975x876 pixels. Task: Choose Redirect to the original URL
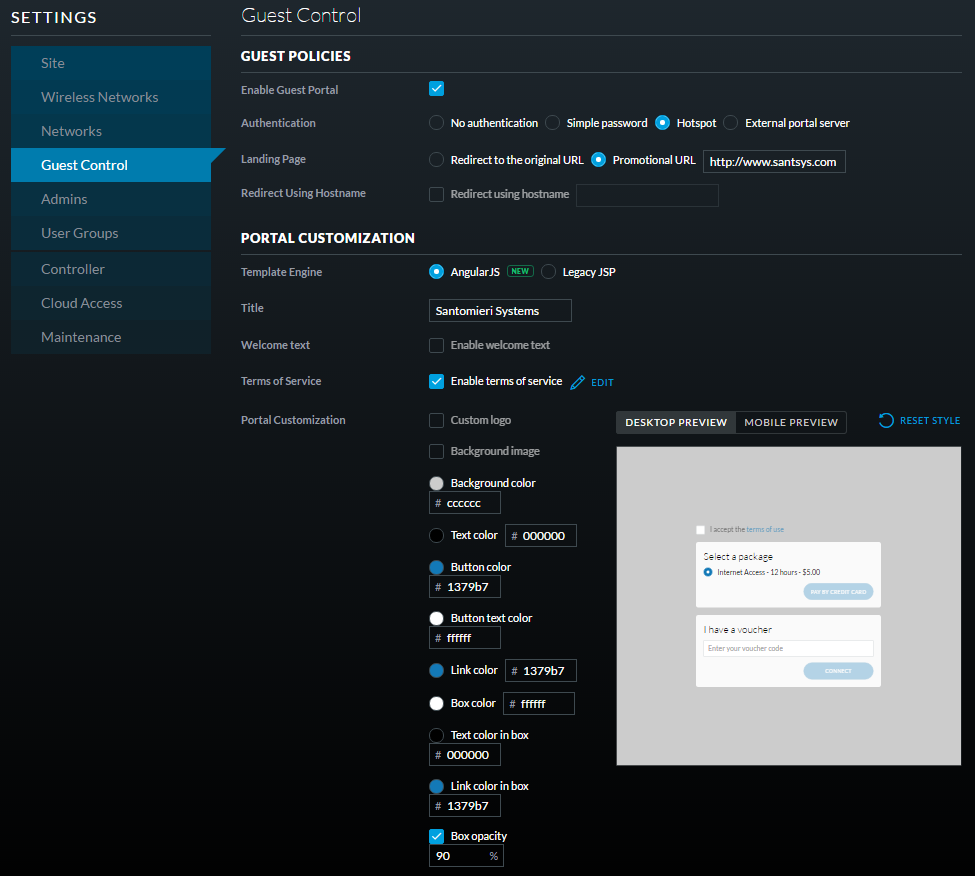pos(436,159)
